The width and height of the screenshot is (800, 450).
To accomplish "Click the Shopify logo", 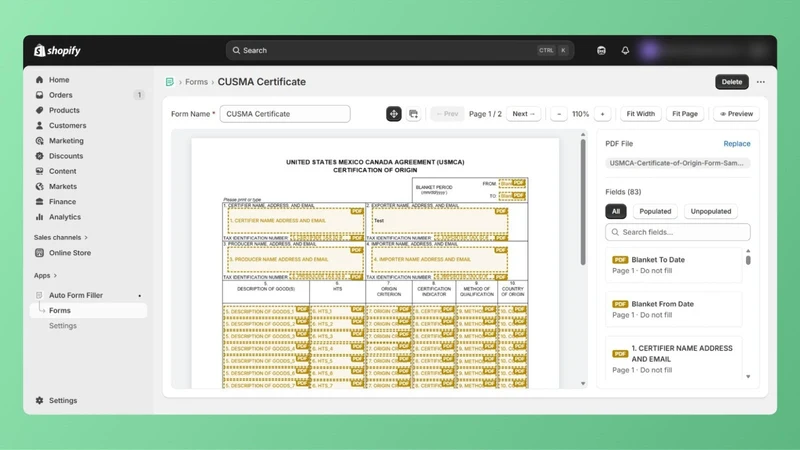I will pyautogui.click(x=57, y=51).
